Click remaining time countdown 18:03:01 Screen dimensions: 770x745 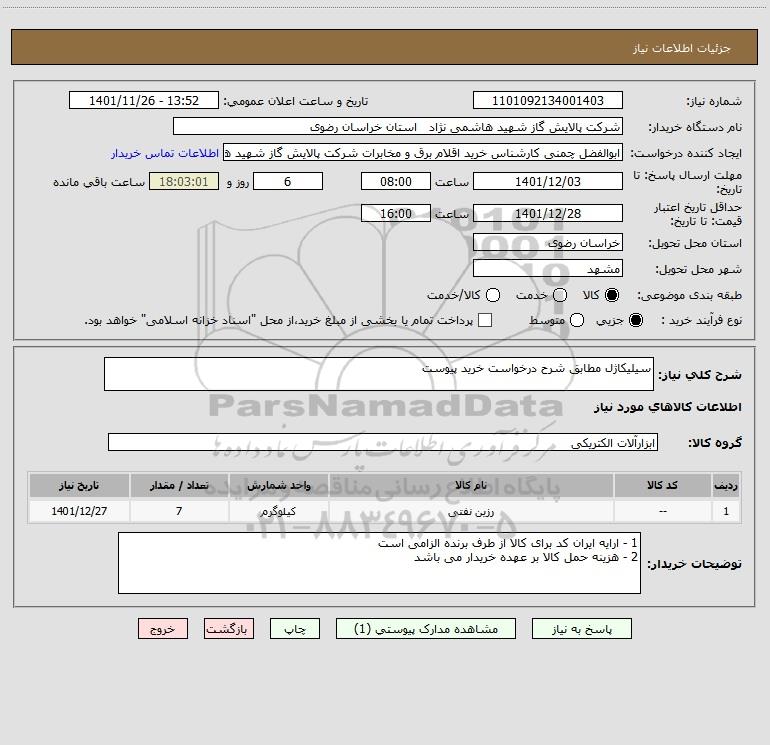[184, 181]
